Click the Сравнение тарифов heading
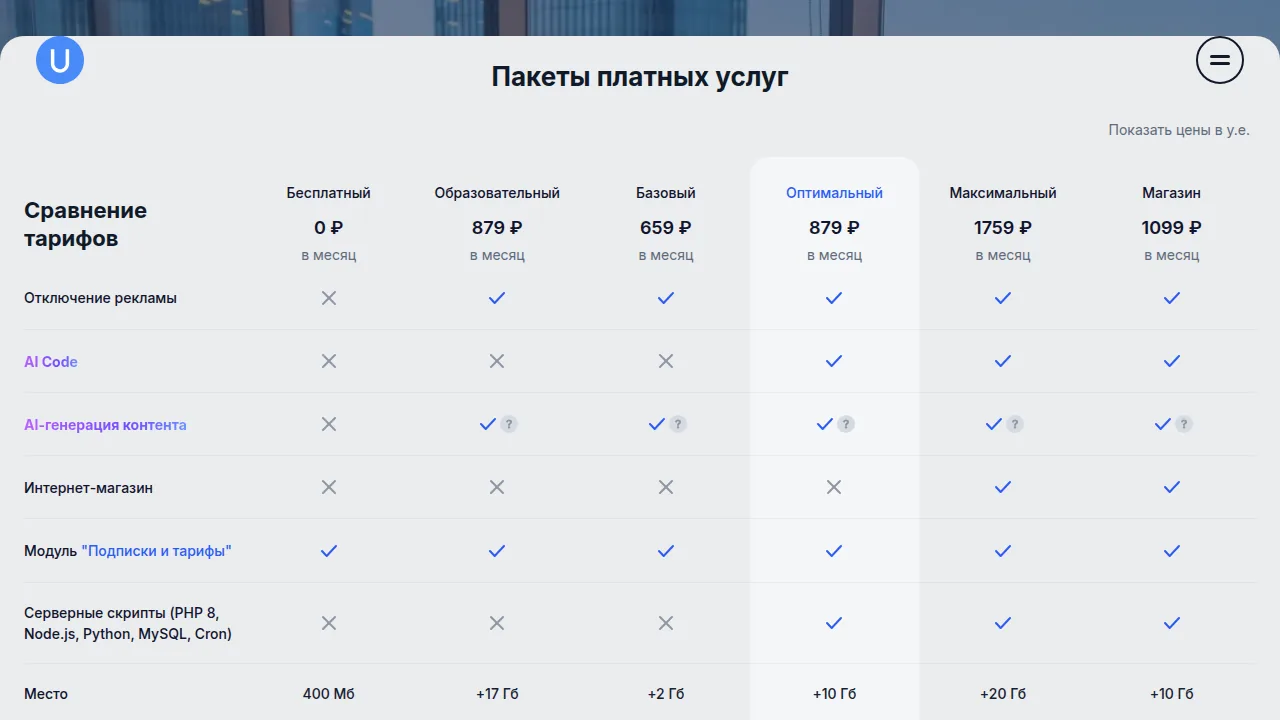The width and height of the screenshot is (1280, 720). click(86, 225)
